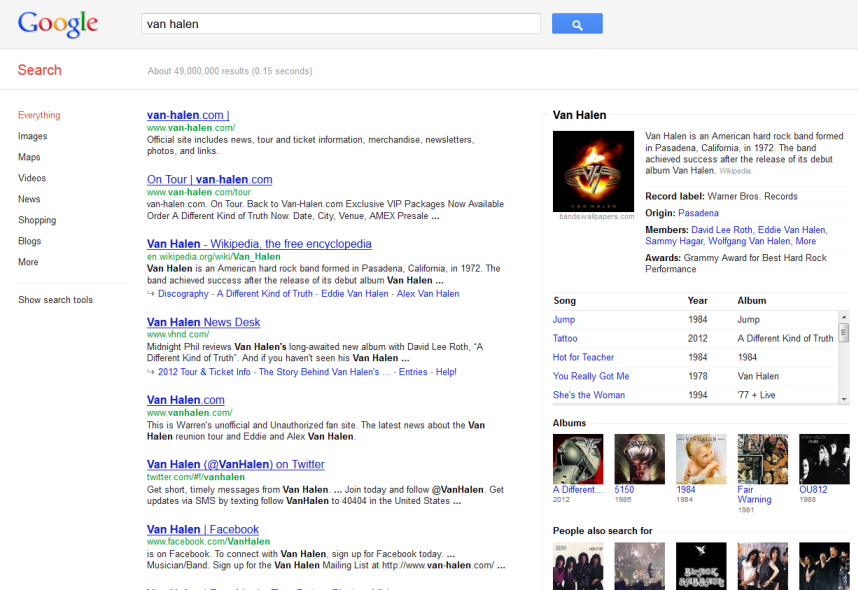Switch to Shopping results
Screen dimensions: 858x590
pyautogui.click(x=37, y=220)
